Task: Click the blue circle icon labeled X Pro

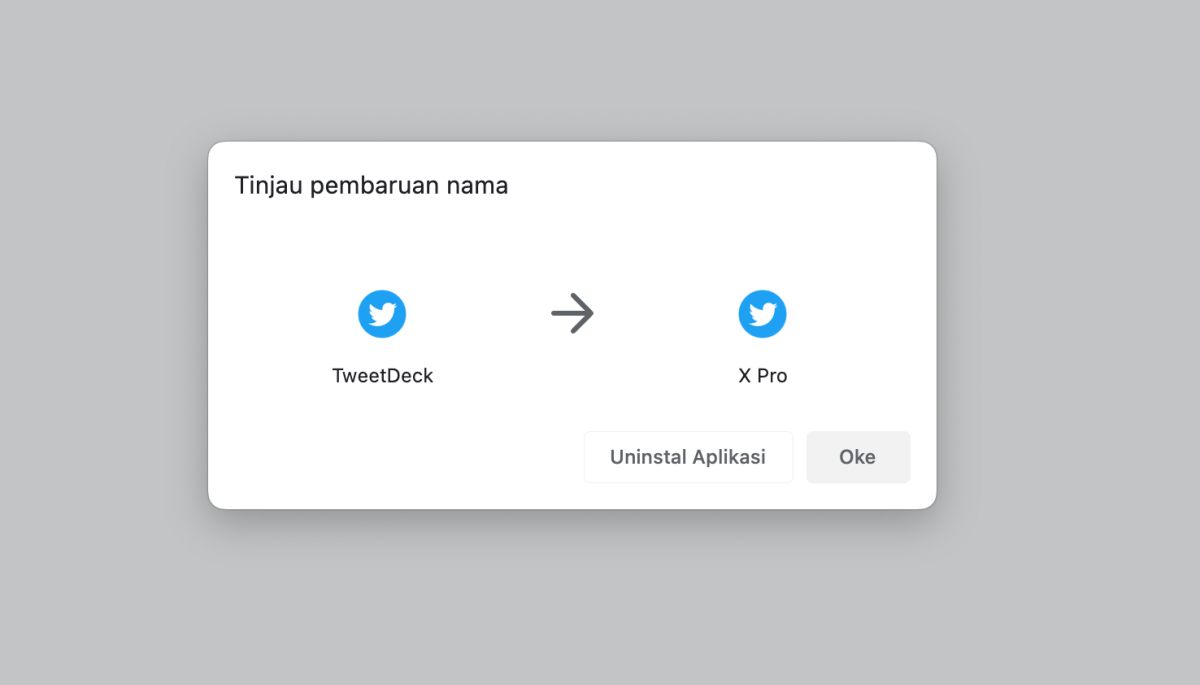Action: point(762,314)
